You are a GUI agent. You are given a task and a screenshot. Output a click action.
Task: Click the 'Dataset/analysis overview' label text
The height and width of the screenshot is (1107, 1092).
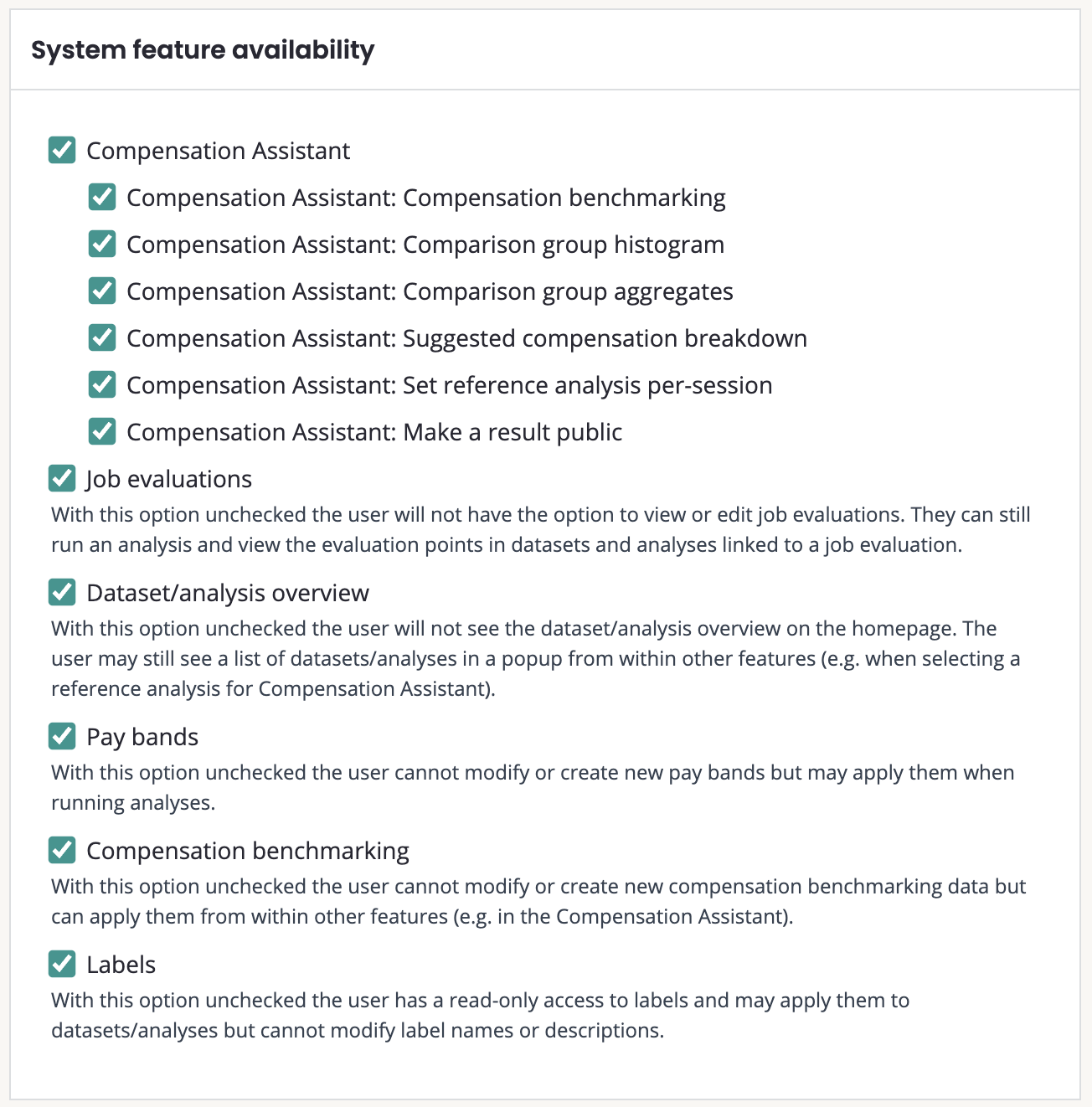tap(228, 593)
